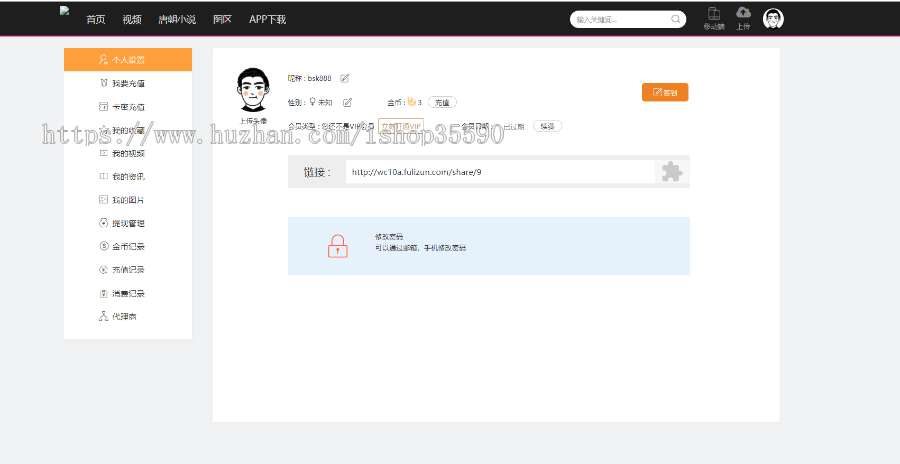The image size is (900, 464).
Task: Open 修改密码 in the blue panel
Action: [389, 236]
